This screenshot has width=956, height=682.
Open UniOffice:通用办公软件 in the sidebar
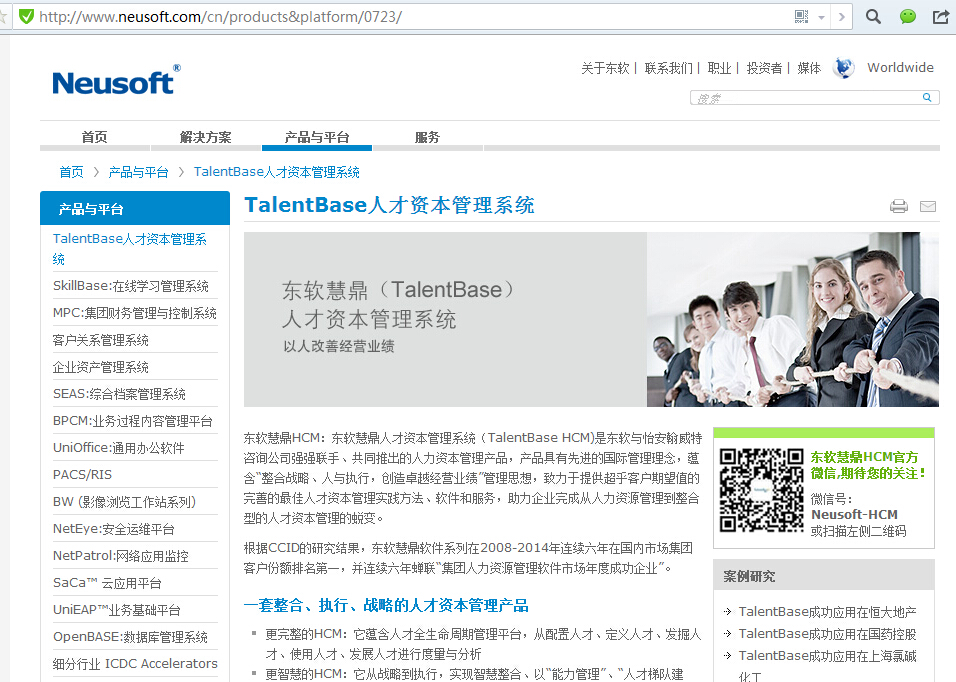(118, 448)
